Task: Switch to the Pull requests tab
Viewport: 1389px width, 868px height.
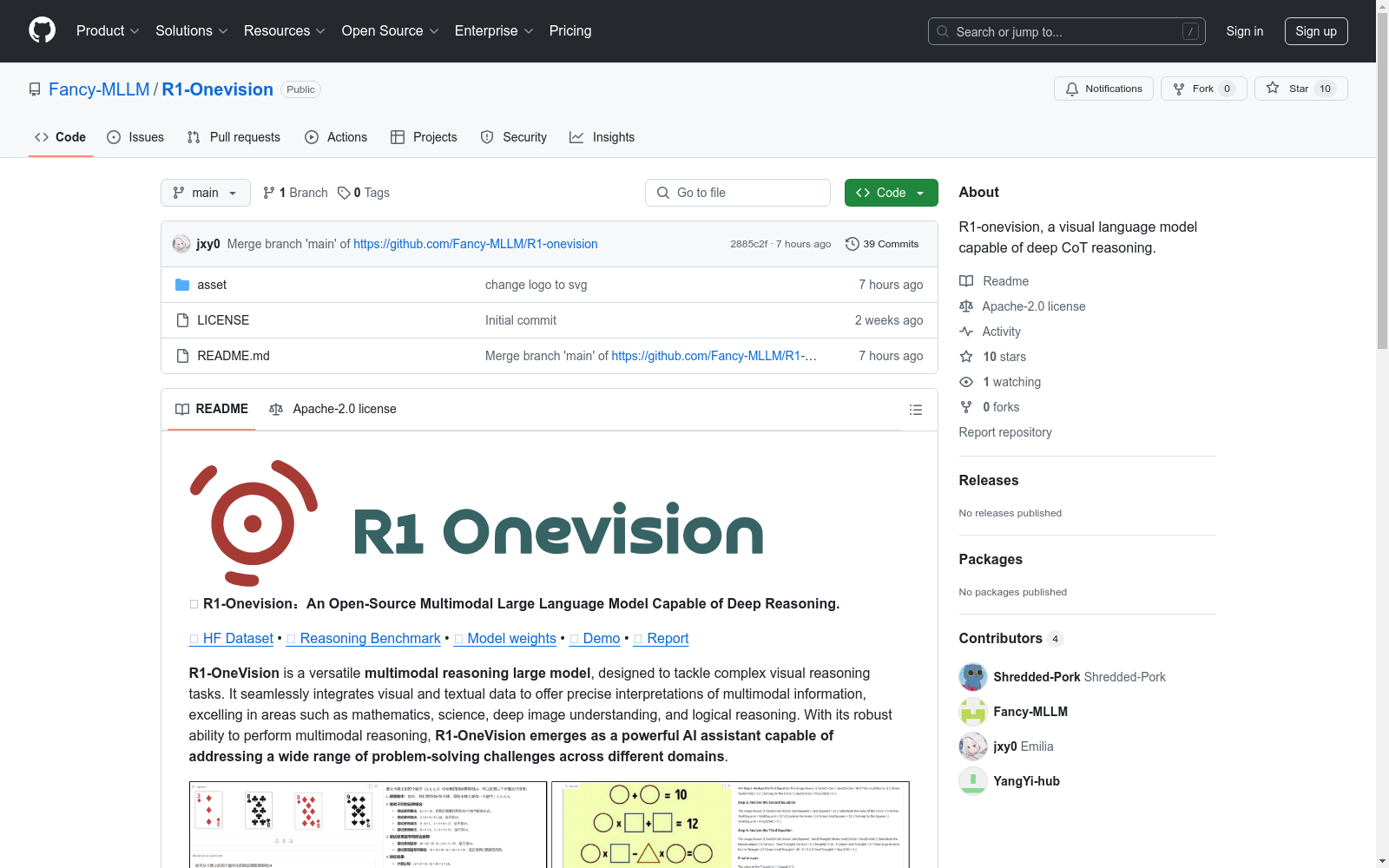Action: pos(234,137)
